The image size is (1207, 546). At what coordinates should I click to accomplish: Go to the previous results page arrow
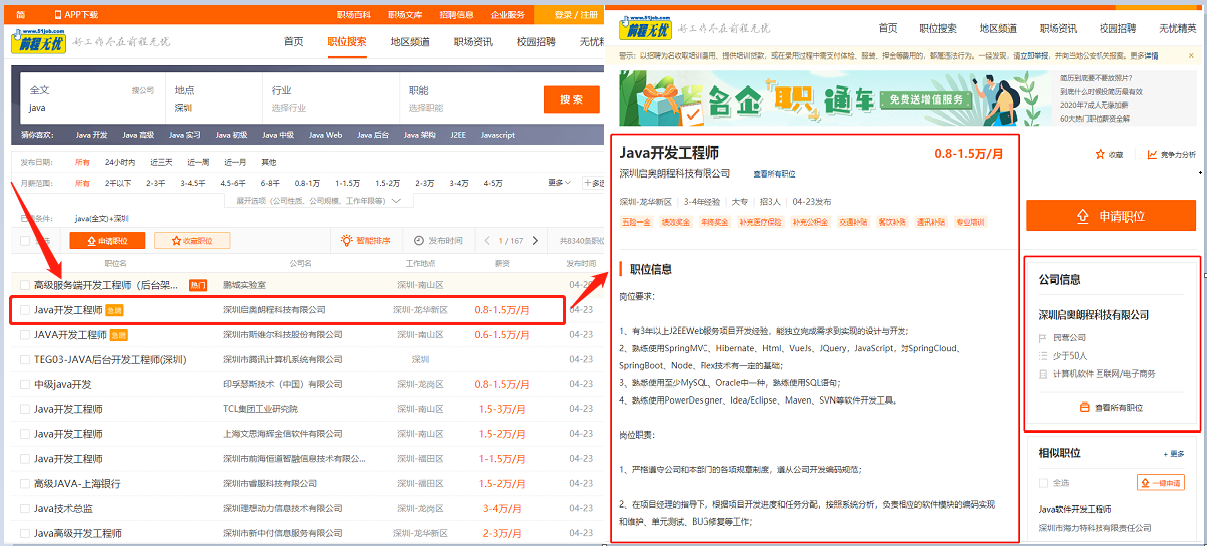coord(487,241)
